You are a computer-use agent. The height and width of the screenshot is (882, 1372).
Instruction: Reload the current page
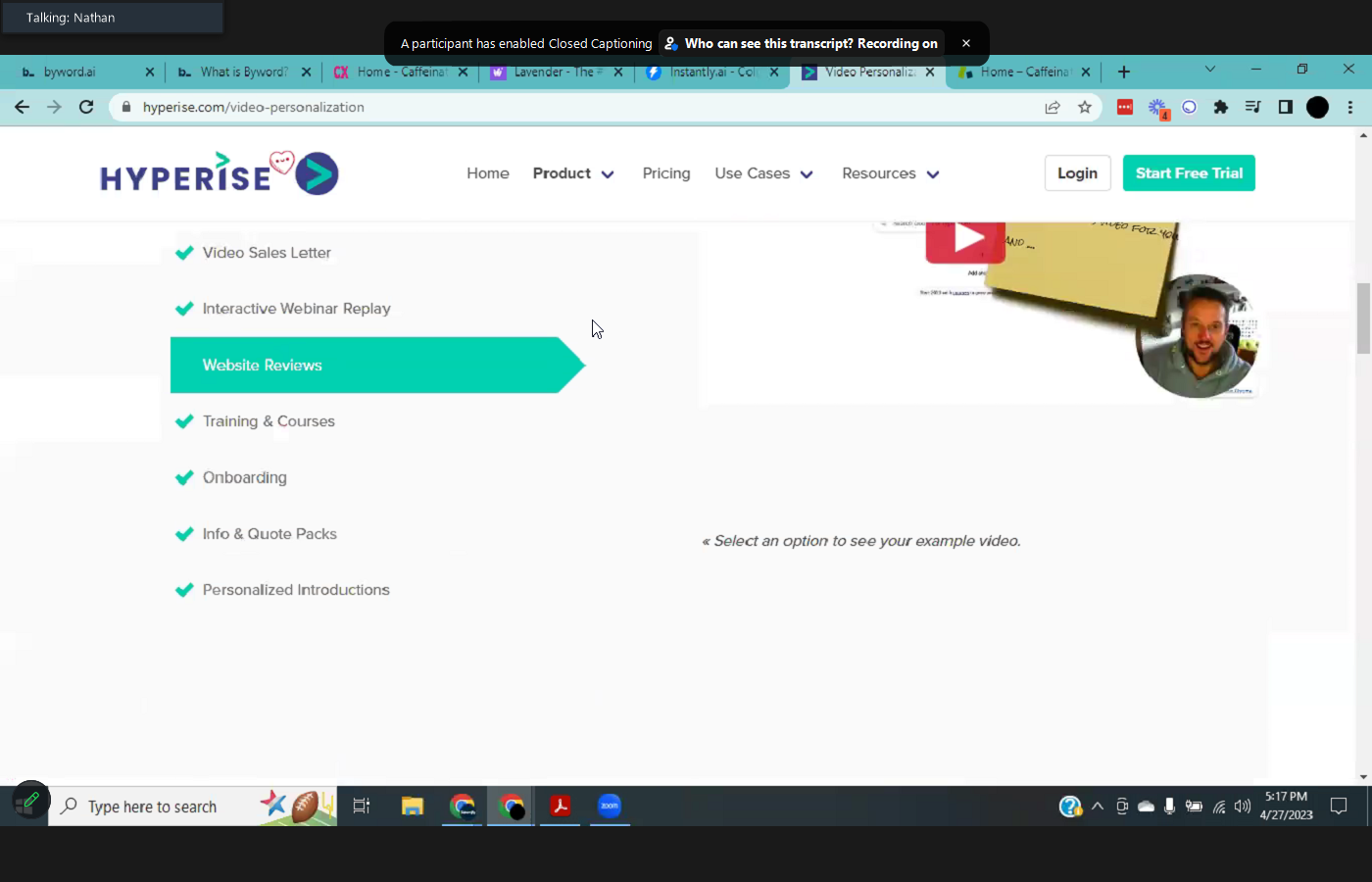pyautogui.click(x=86, y=107)
